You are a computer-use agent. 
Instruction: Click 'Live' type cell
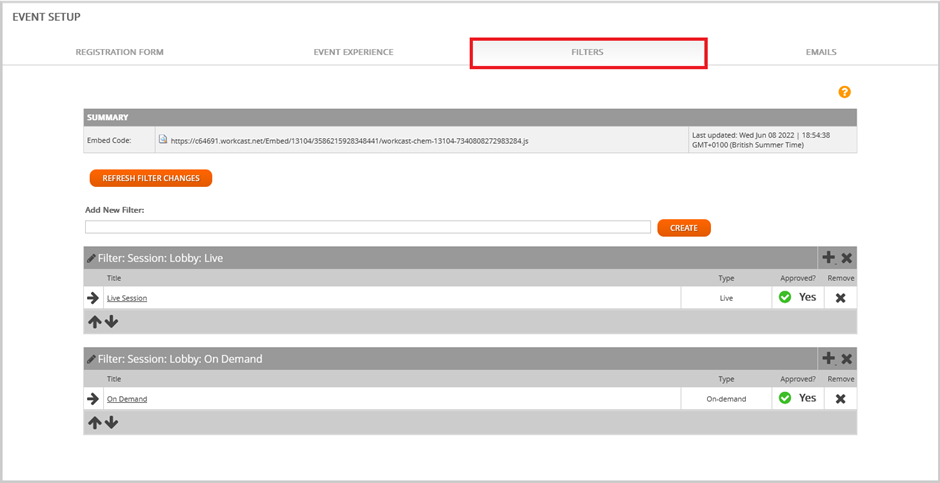pyautogui.click(x=726, y=298)
